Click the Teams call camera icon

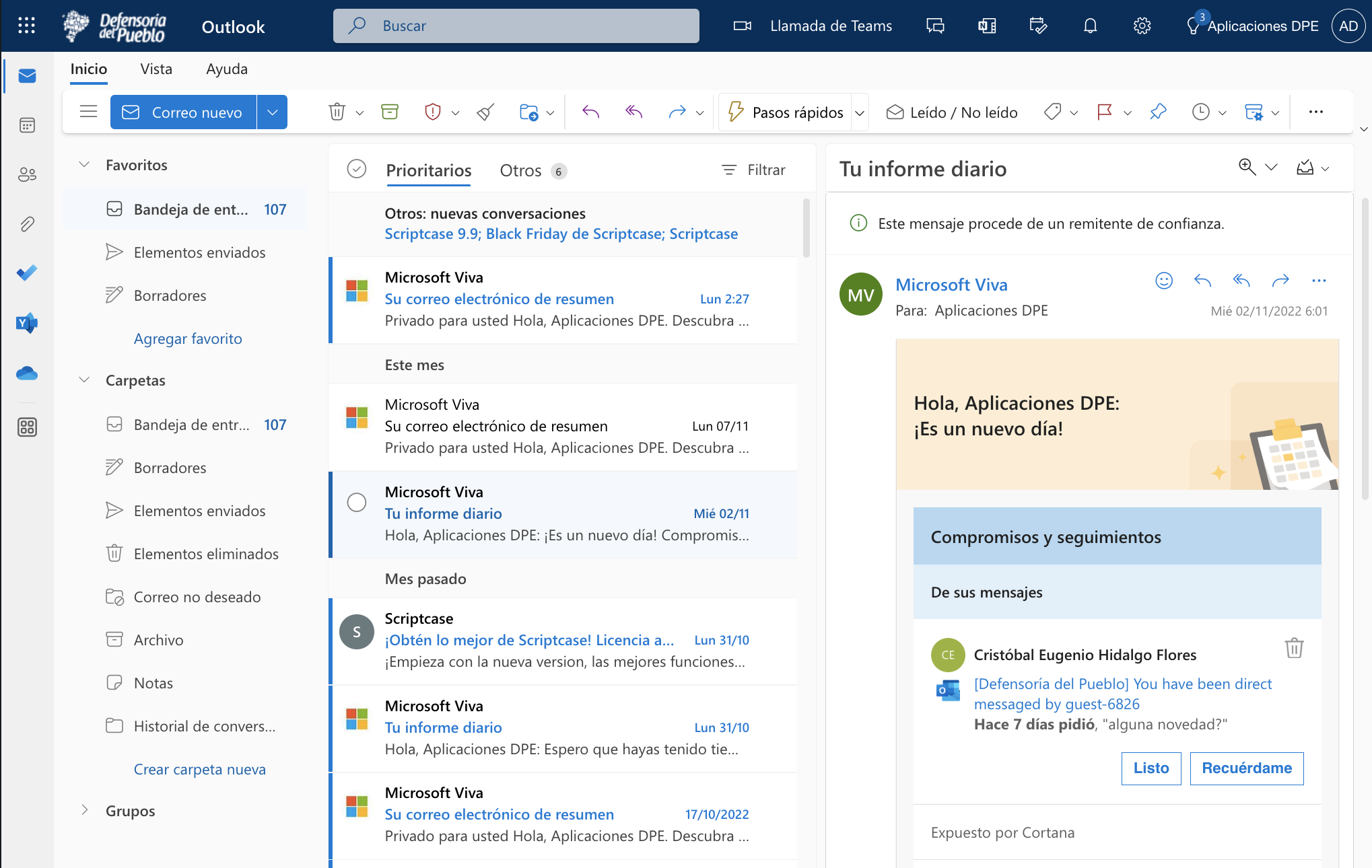[743, 26]
